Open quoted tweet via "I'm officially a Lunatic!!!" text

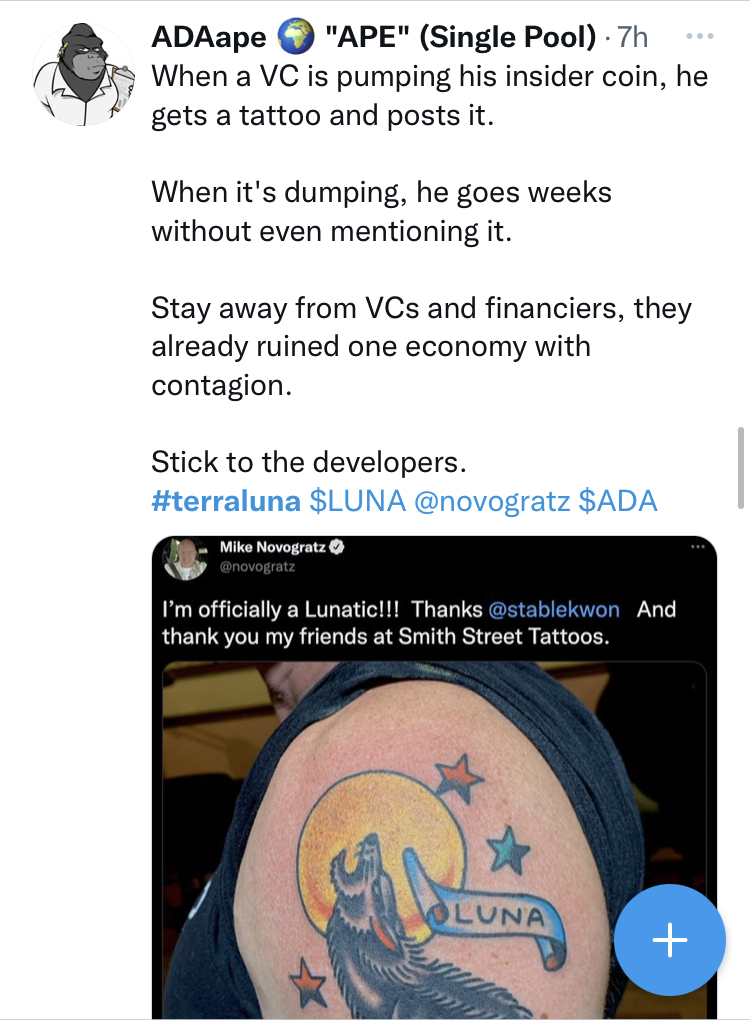point(283,609)
